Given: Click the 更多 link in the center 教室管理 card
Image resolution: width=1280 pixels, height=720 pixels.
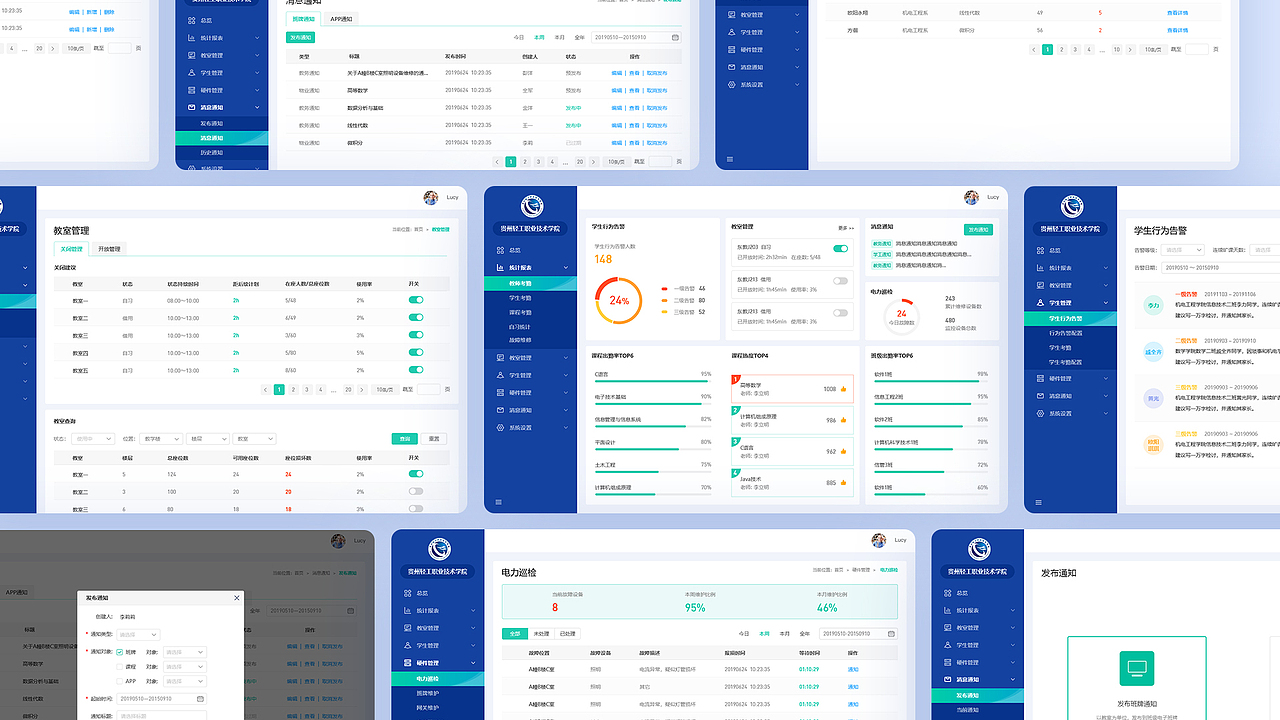Looking at the screenshot, I should [846, 227].
